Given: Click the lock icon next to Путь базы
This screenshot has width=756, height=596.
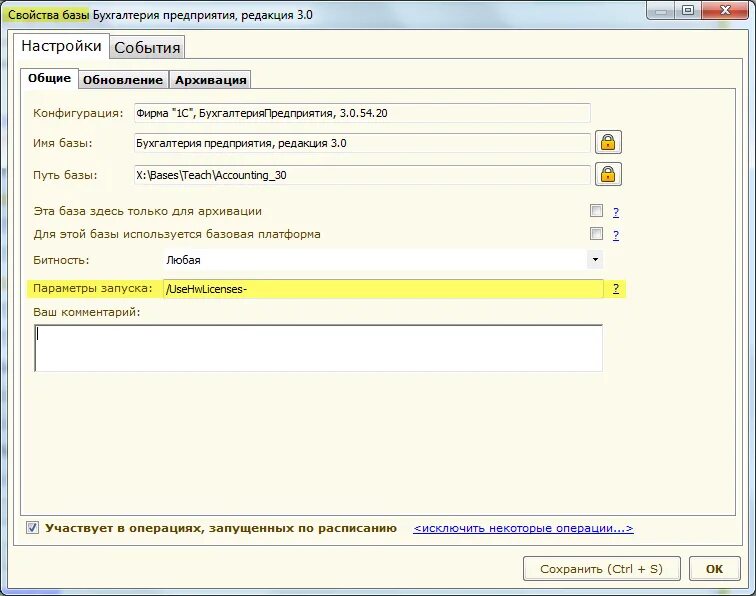Looking at the screenshot, I should pos(608,175).
